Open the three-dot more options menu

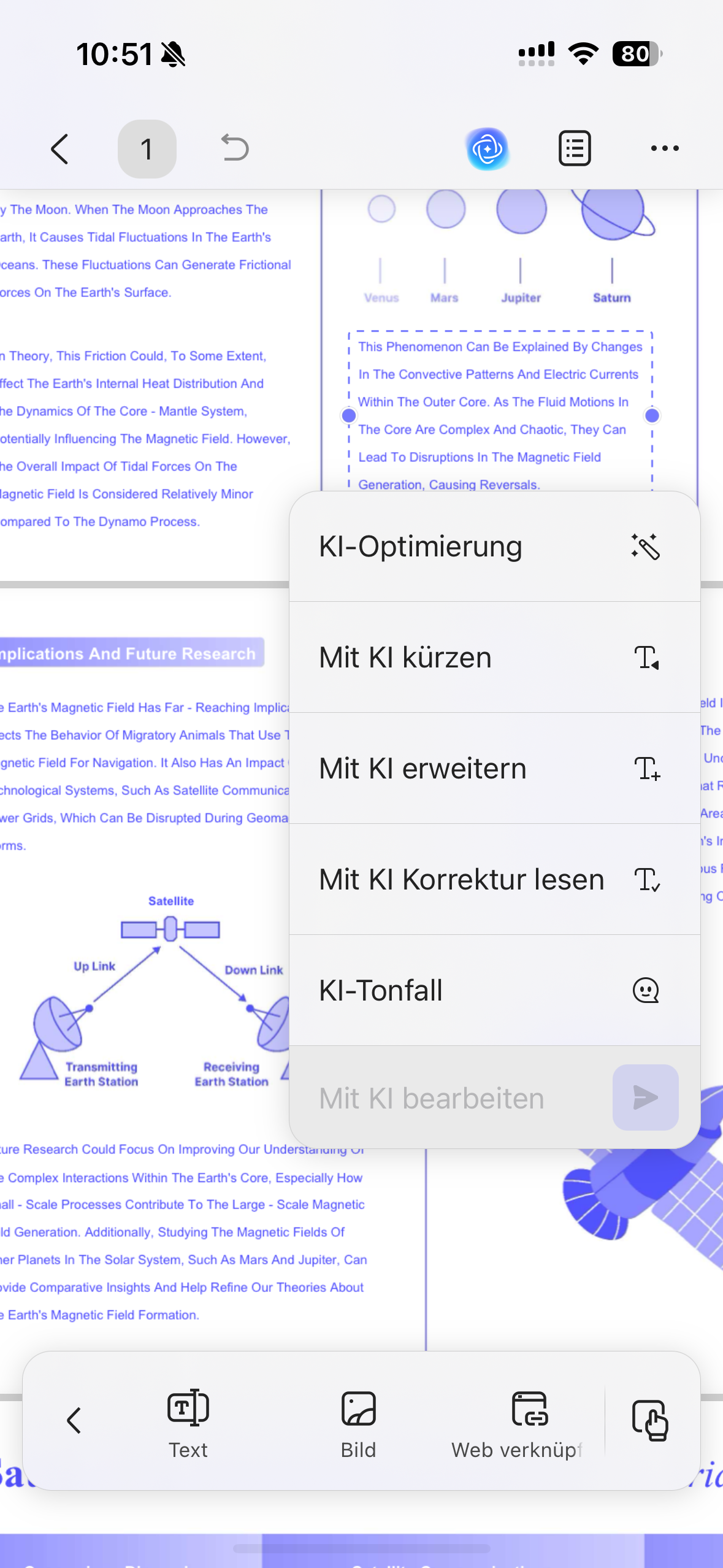[x=665, y=148]
